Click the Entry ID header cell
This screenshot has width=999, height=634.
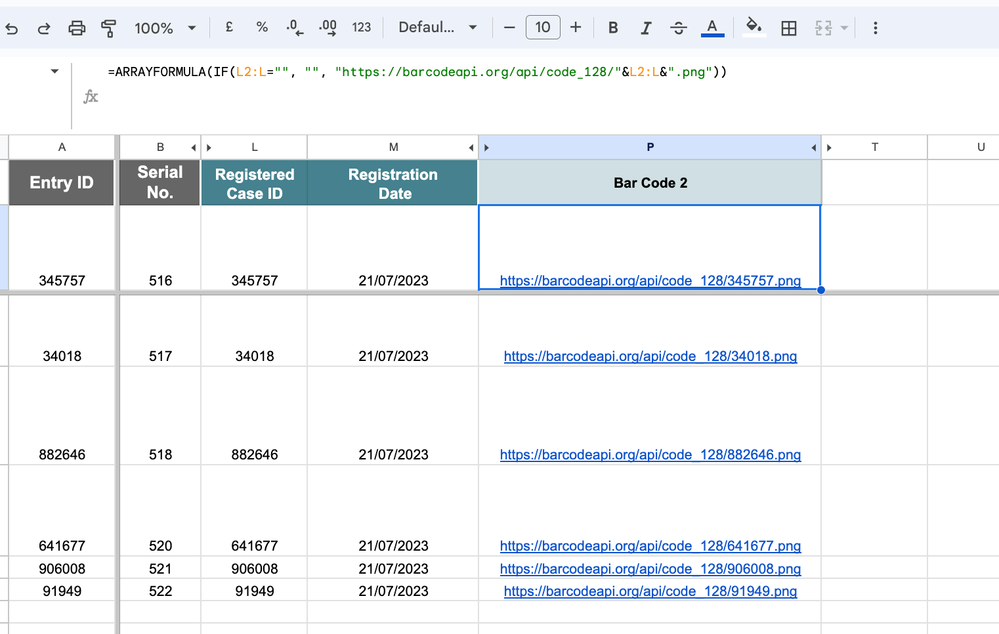[62, 182]
